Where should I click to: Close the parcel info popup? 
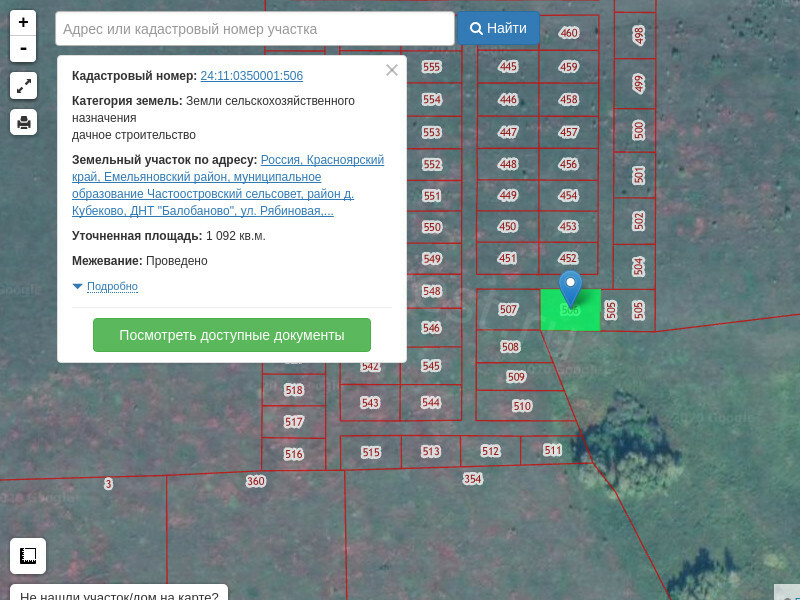[392, 70]
